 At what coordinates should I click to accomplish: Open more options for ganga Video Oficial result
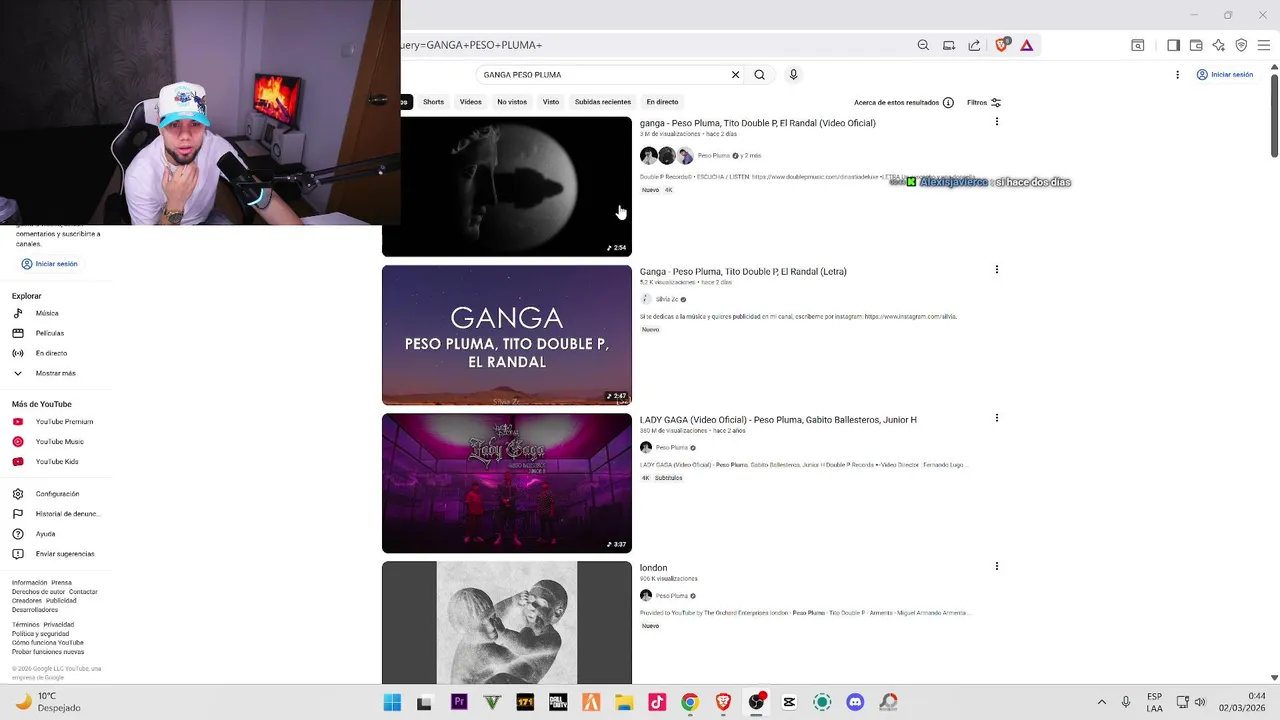(x=996, y=122)
